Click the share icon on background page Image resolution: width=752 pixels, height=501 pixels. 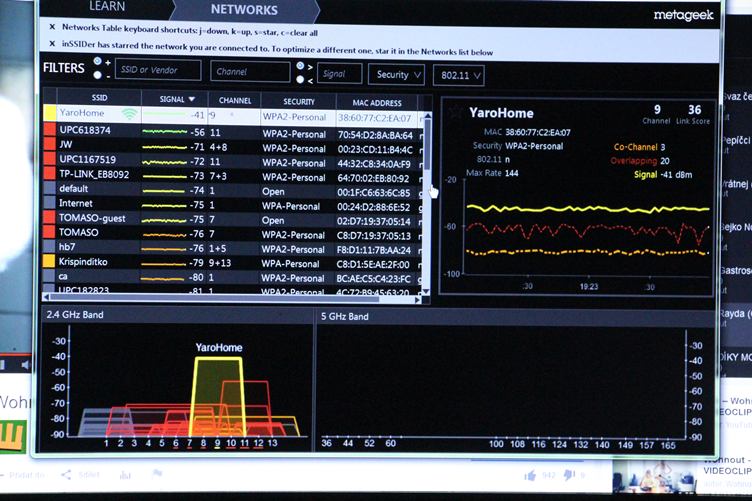coord(66,475)
